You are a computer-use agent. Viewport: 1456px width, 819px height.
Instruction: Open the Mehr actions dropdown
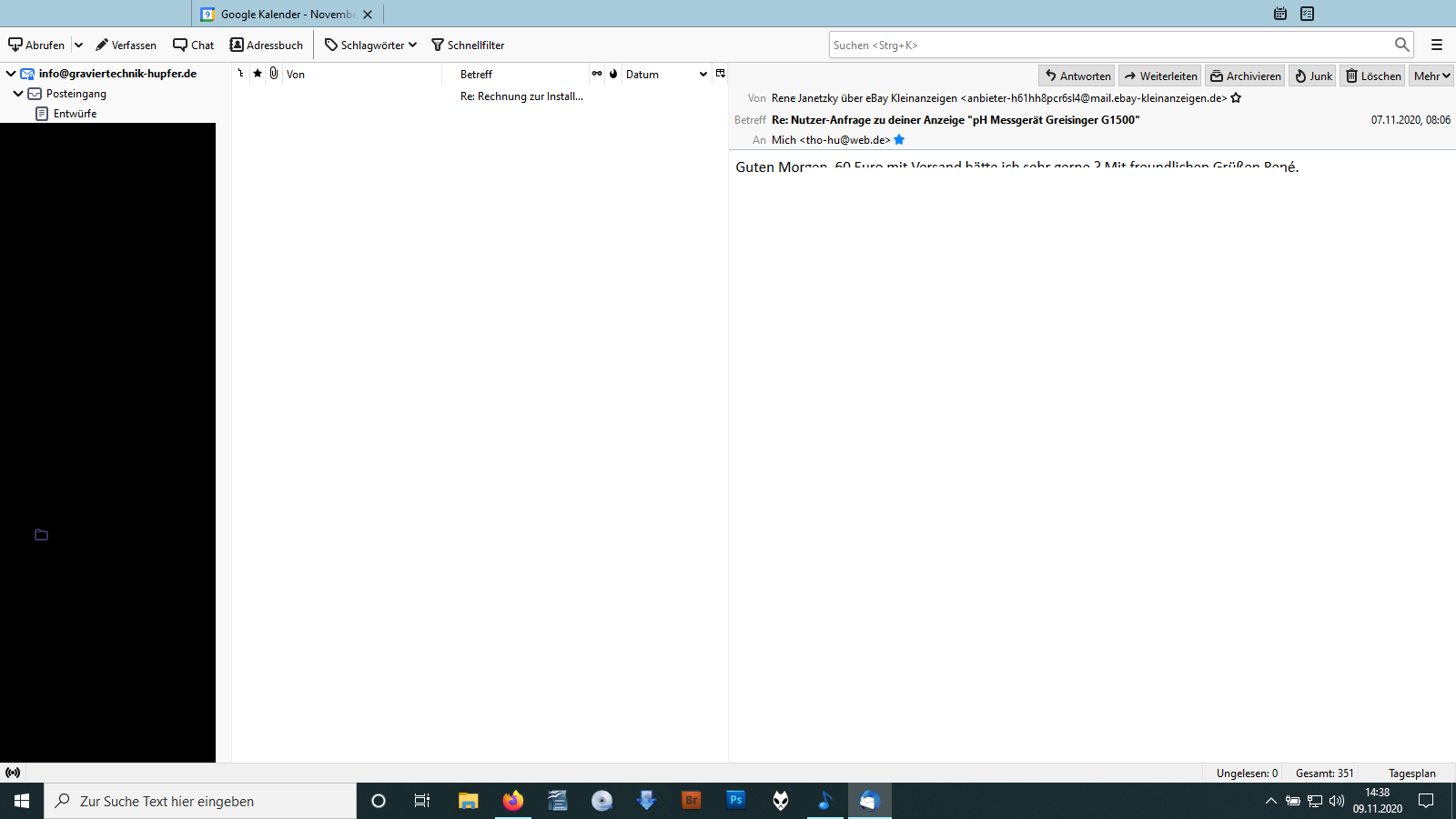point(1431,76)
